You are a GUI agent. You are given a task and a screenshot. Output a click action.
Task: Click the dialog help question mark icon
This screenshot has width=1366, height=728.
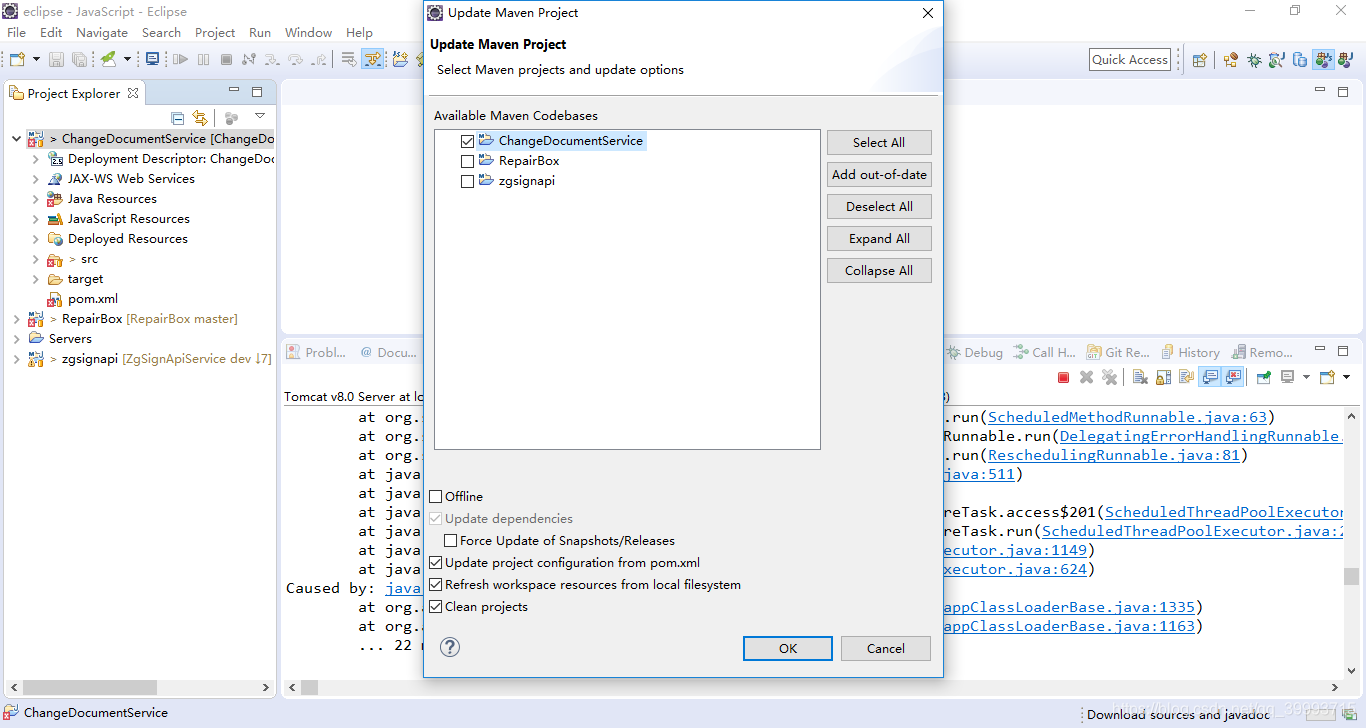click(450, 647)
